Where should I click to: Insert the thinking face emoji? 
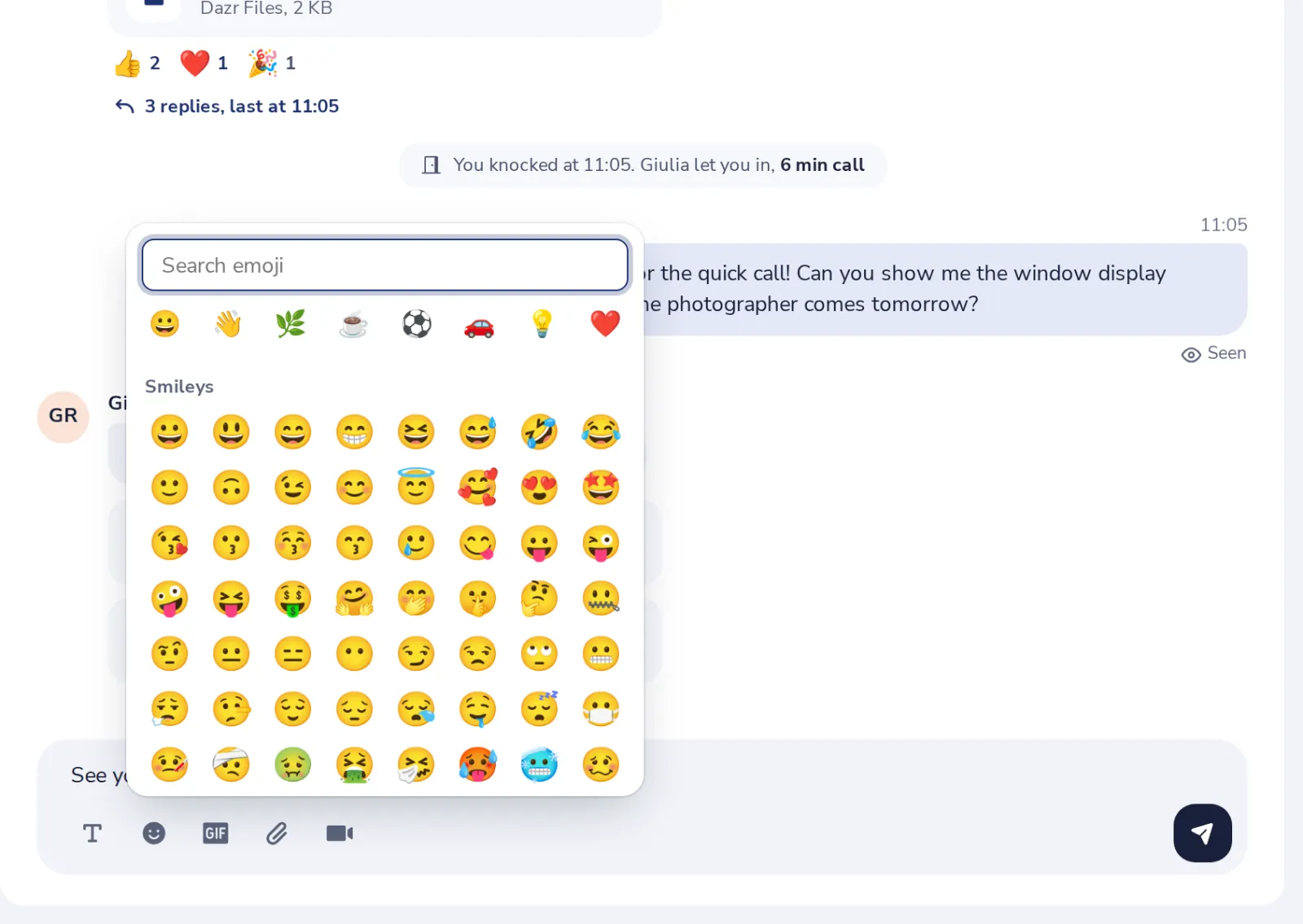click(539, 598)
